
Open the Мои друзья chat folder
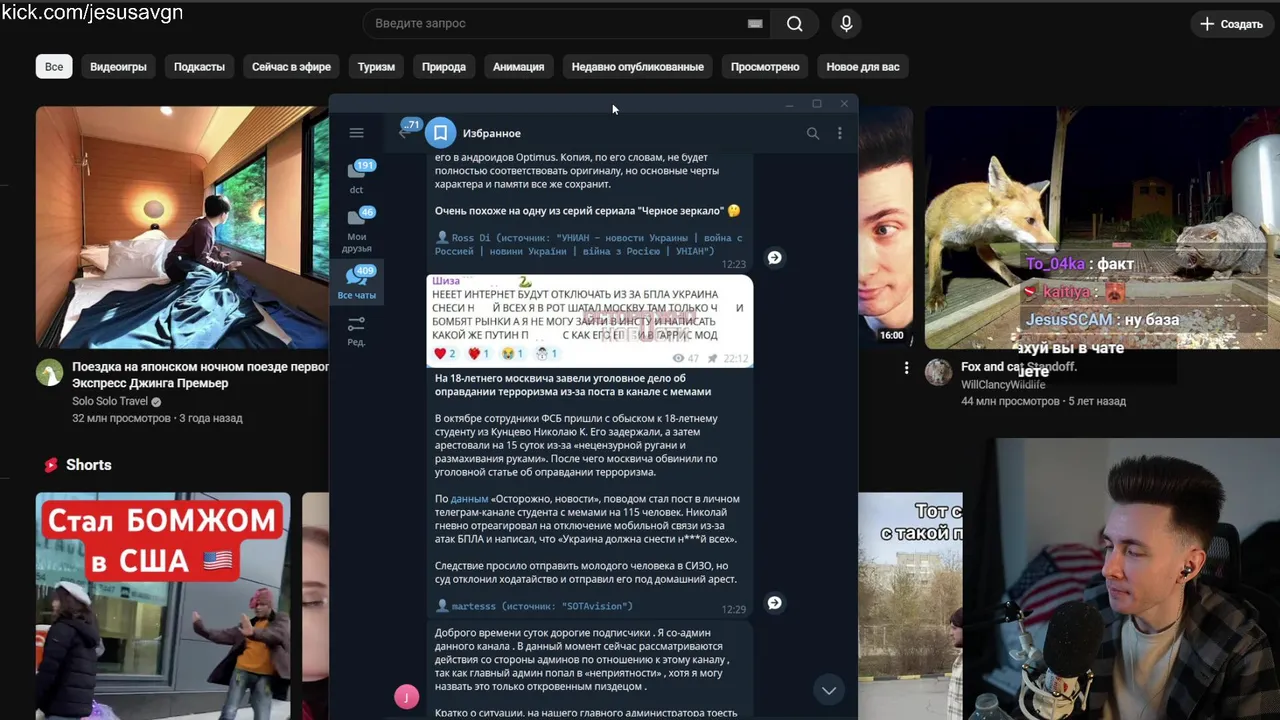tap(357, 229)
